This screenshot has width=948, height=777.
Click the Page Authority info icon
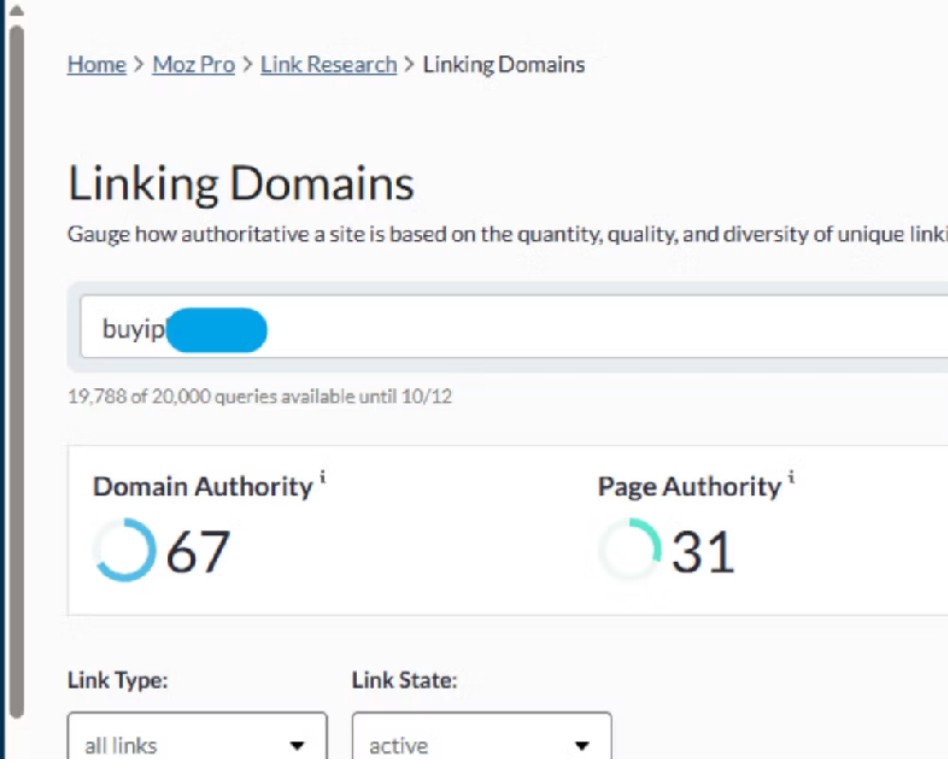point(791,477)
